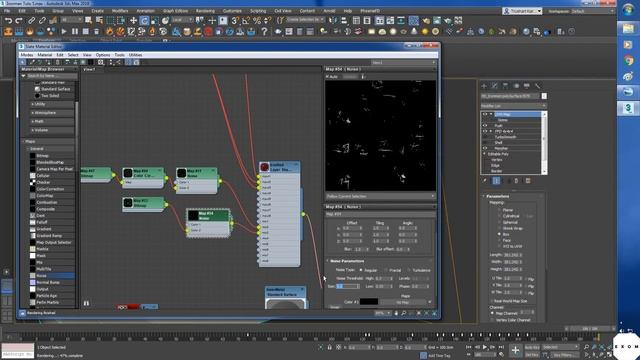Click the Color #1 black swatch
Screen dimensions: 640x360
[x=369, y=302]
